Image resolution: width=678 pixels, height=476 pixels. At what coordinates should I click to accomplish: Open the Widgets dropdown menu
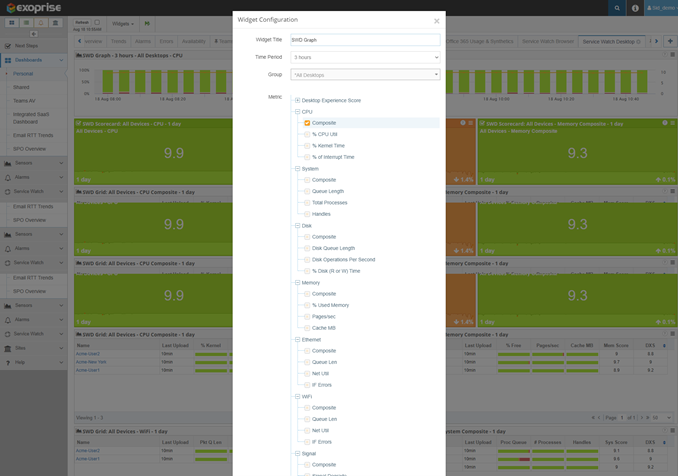point(123,24)
